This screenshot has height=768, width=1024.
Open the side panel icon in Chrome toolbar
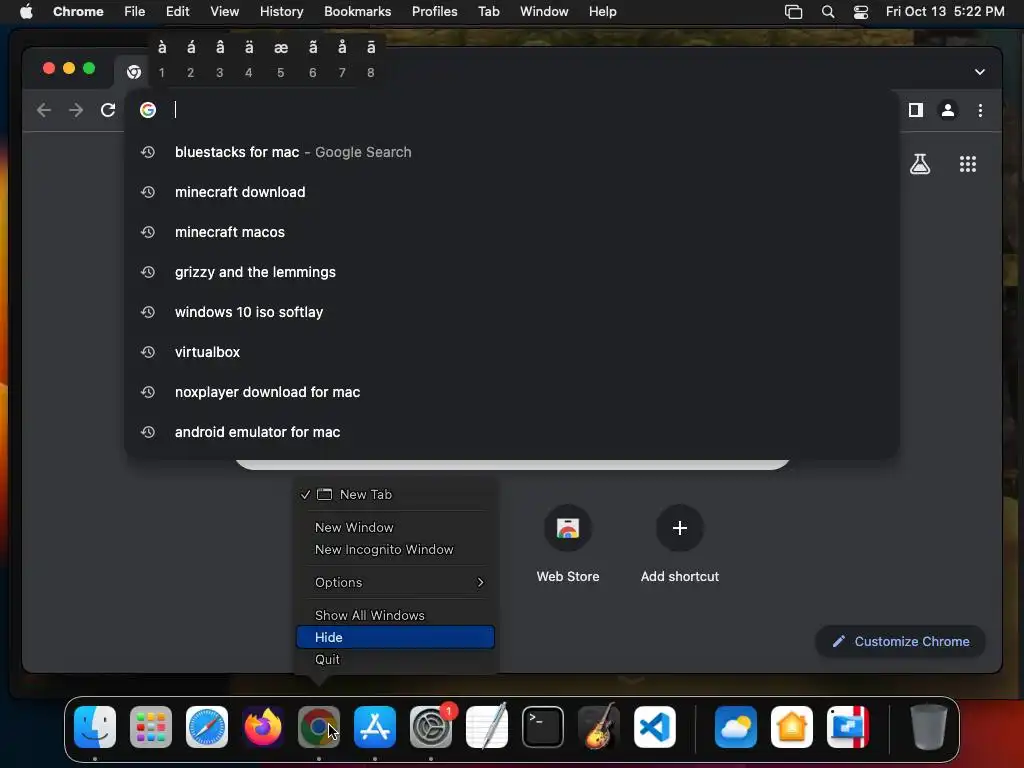pyautogui.click(x=916, y=110)
